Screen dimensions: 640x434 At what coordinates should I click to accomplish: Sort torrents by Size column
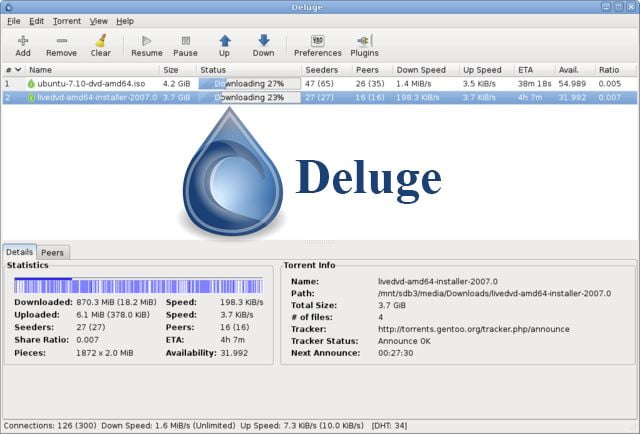tap(178, 70)
